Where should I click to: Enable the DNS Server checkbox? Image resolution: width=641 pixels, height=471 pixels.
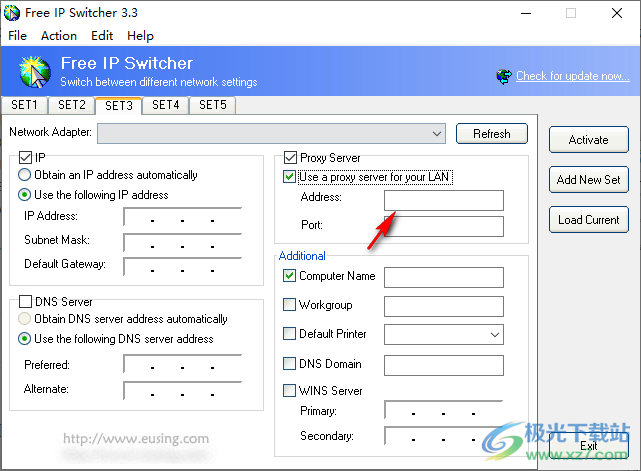25,302
